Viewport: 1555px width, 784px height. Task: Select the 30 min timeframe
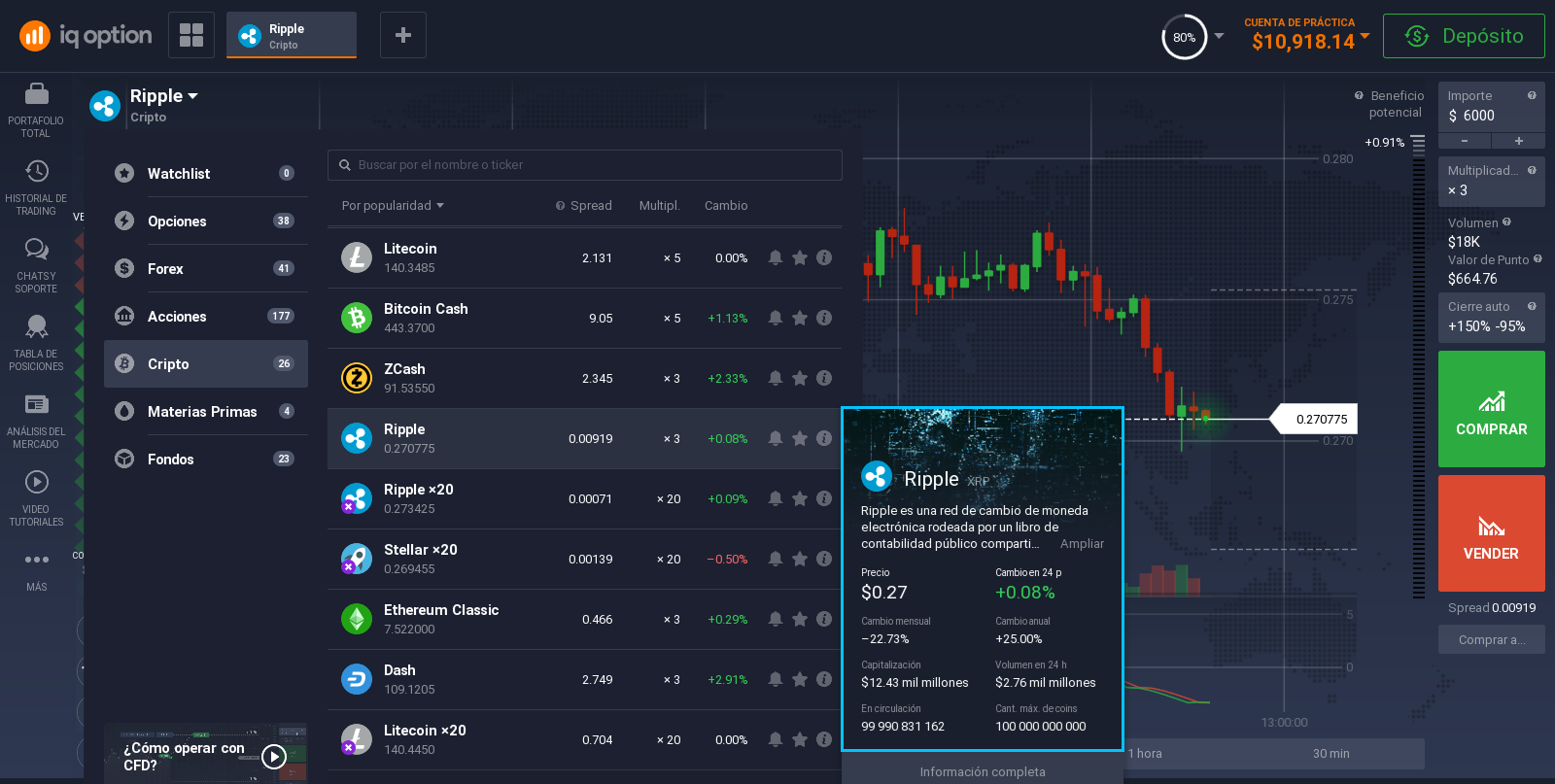coord(1330,754)
